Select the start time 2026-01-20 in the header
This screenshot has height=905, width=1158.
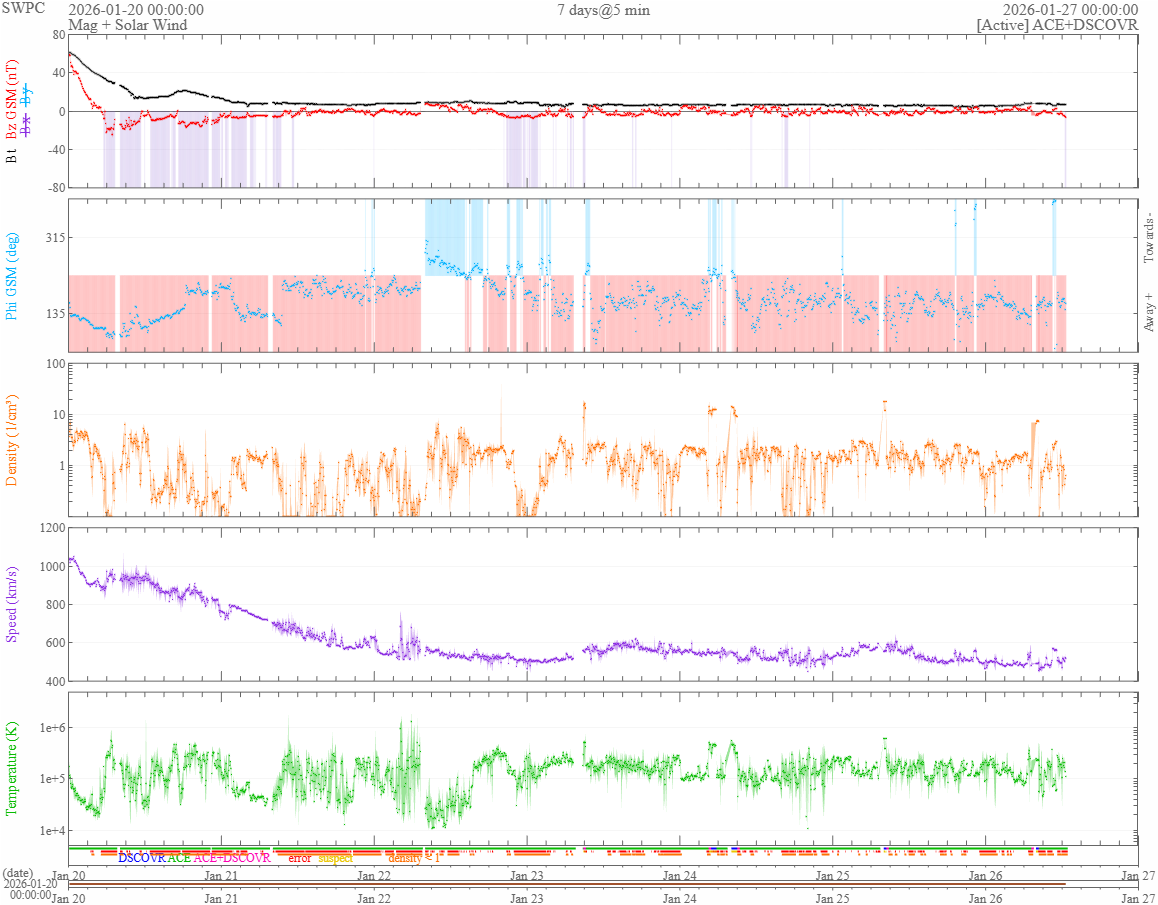pyautogui.click(x=136, y=10)
